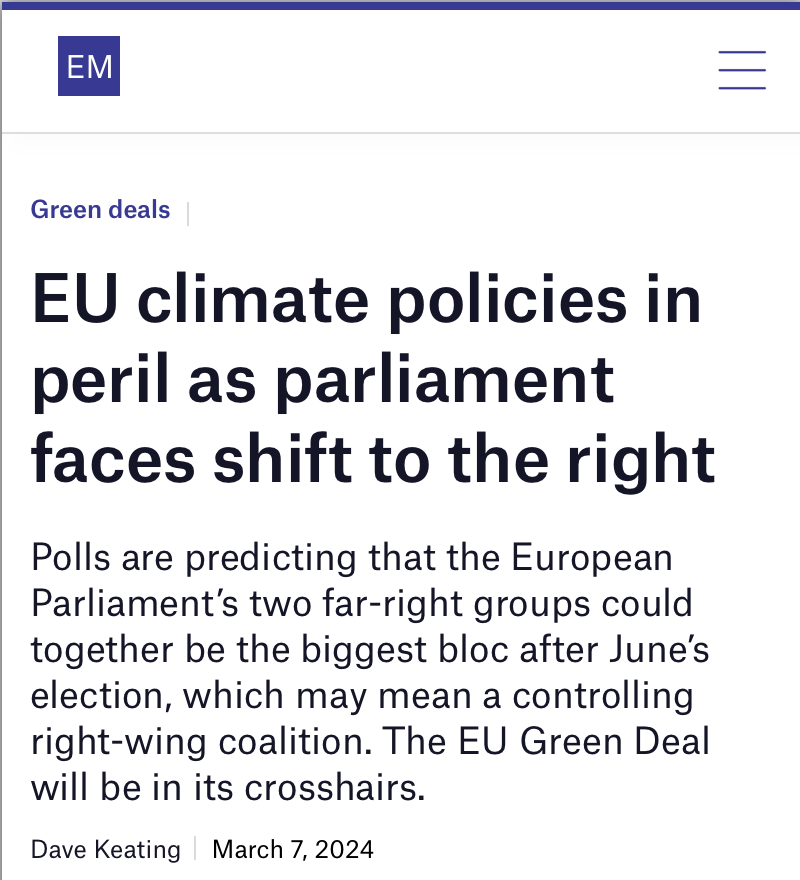Click the word "parliament" in the headline
Viewport: 800px width, 880px height.
(445, 383)
